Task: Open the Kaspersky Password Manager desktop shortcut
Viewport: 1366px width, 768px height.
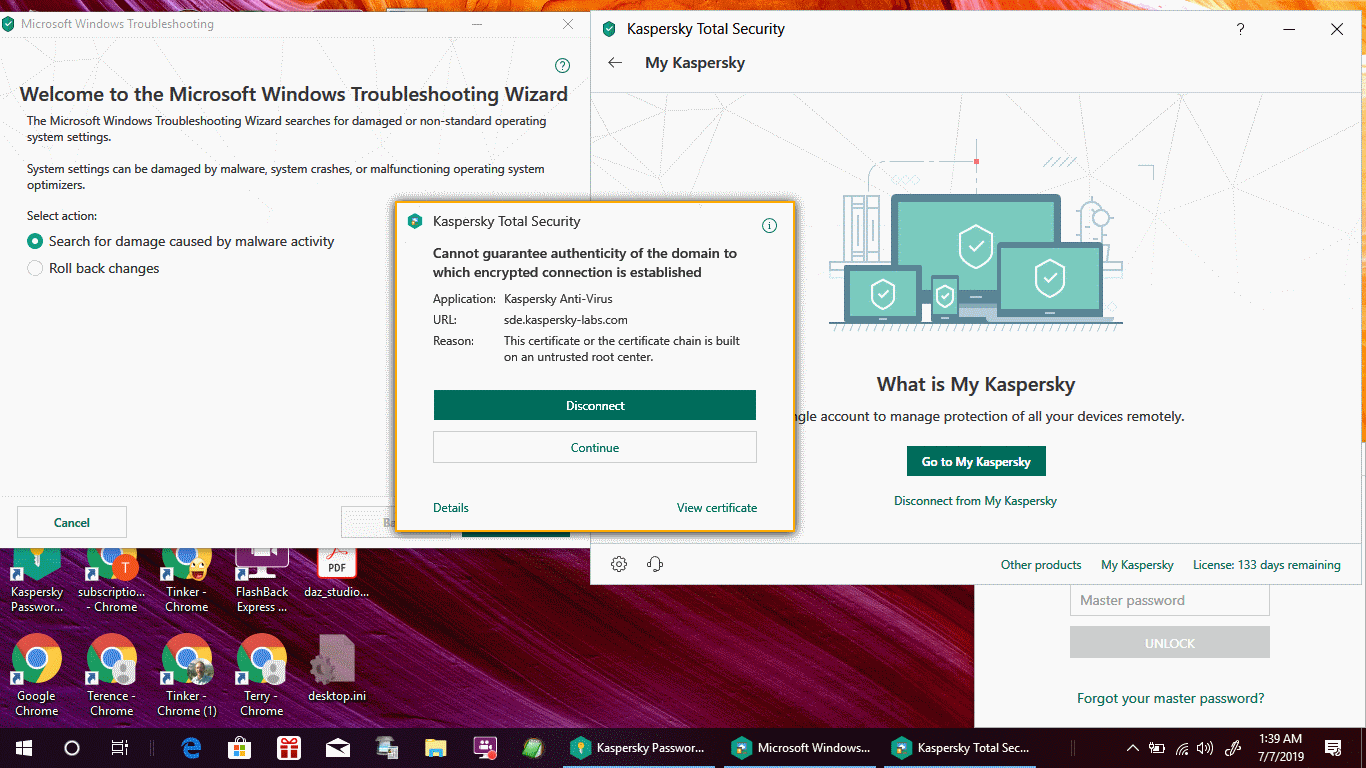Action: pos(37,581)
